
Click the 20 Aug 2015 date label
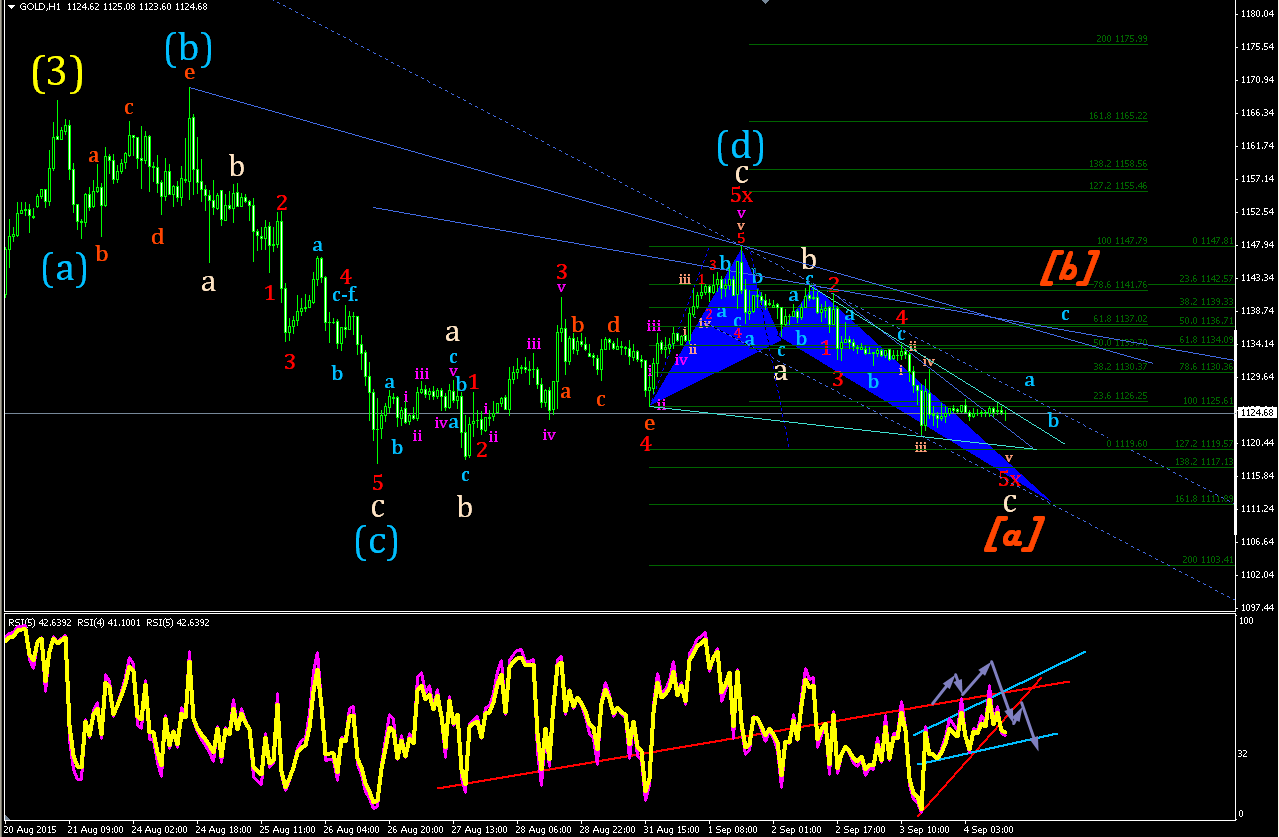(x=28, y=830)
